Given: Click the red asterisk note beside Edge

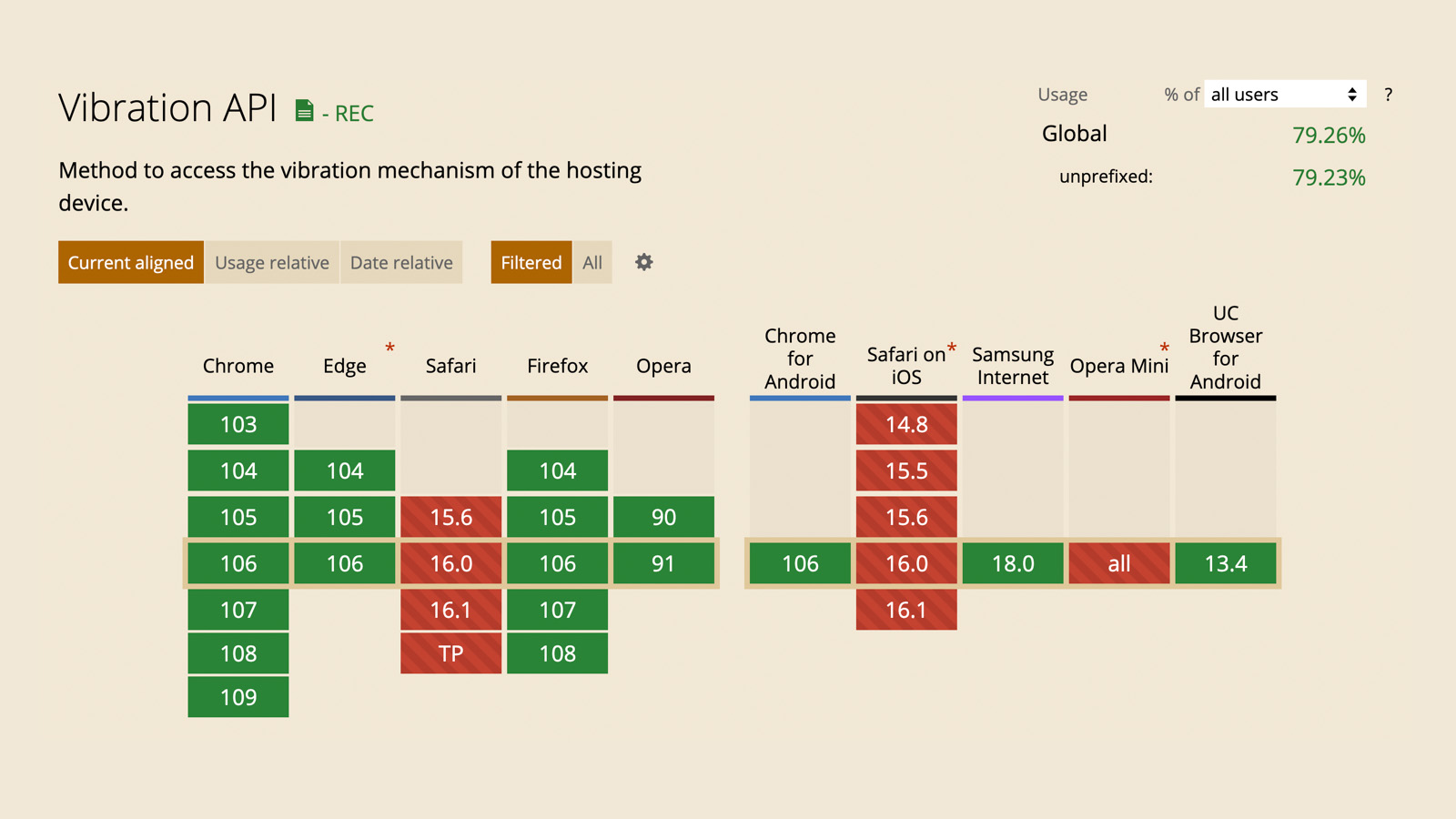Looking at the screenshot, I should pos(389,348).
